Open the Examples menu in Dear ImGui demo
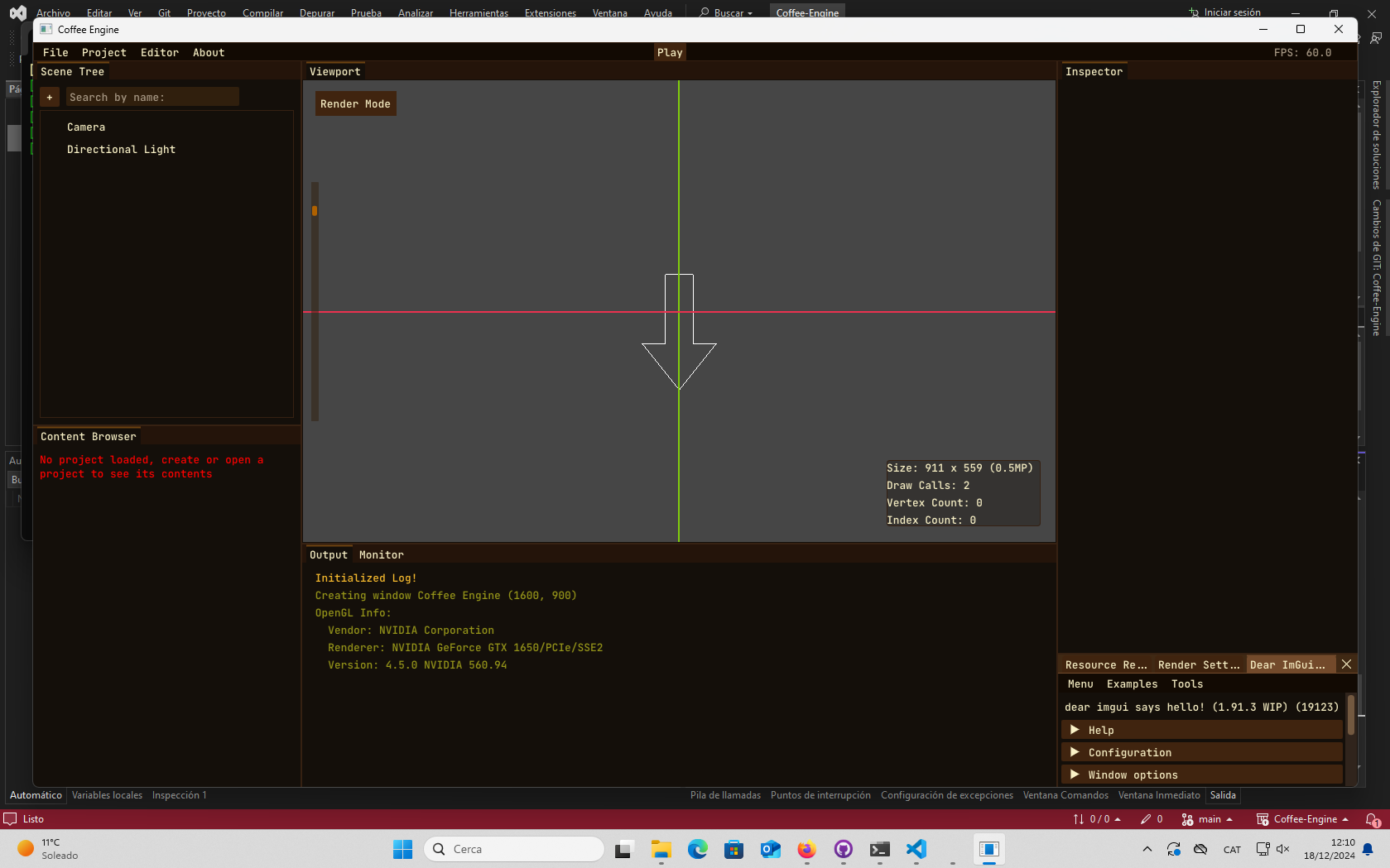 coord(1133,683)
